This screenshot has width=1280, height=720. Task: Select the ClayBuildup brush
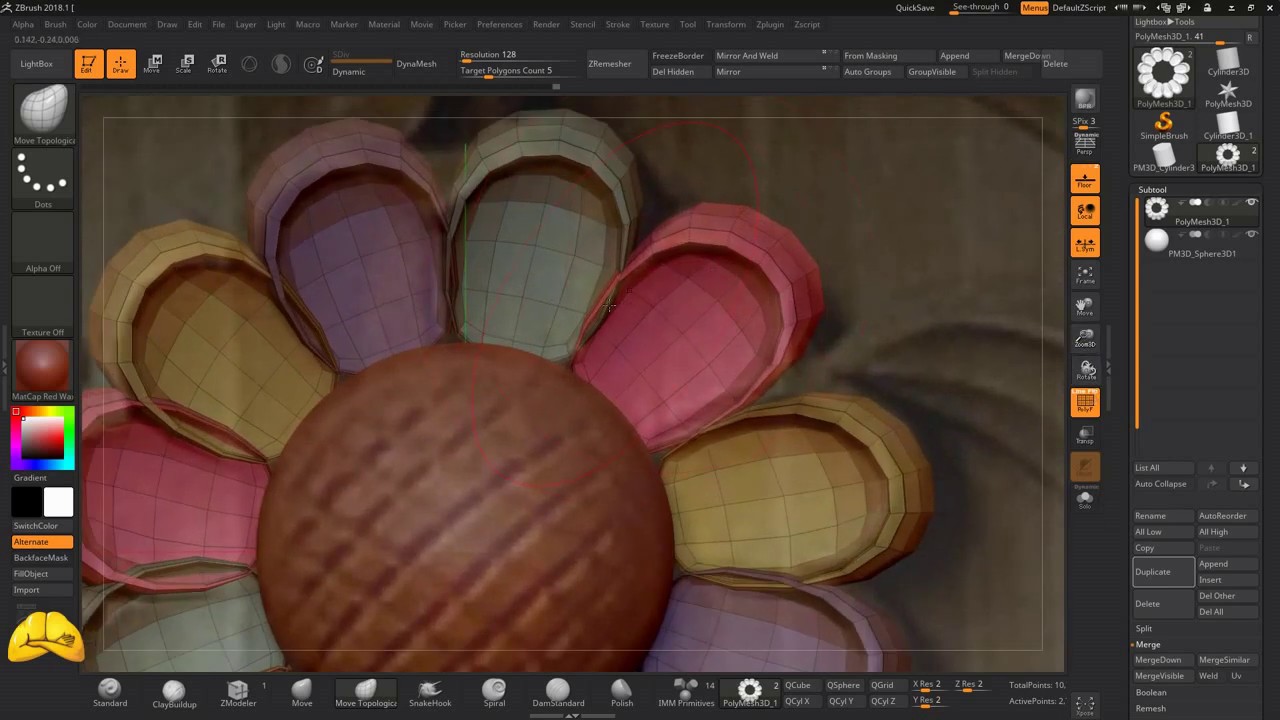(174, 694)
